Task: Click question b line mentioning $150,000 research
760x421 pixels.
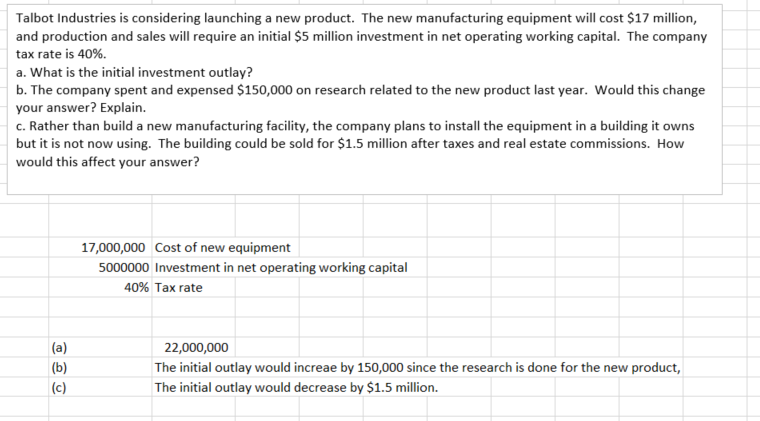Action: (x=361, y=90)
